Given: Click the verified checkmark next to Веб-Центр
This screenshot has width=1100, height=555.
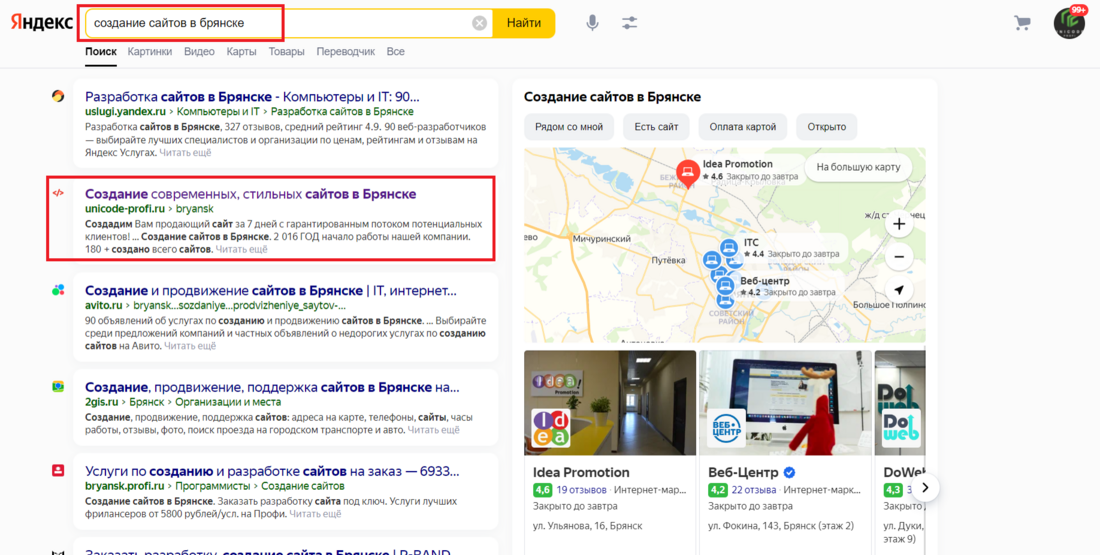Looking at the screenshot, I should point(789,472).
